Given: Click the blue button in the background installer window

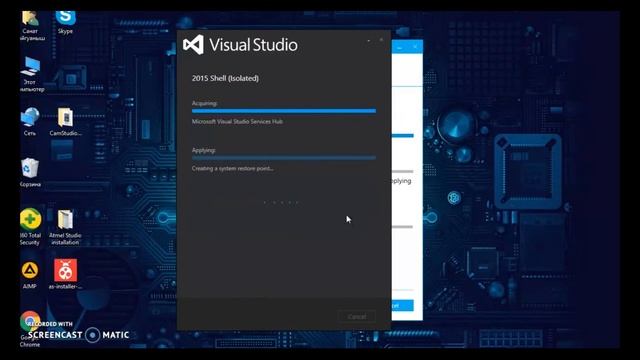Looking at the screenshot, I should tap(402, 305).
